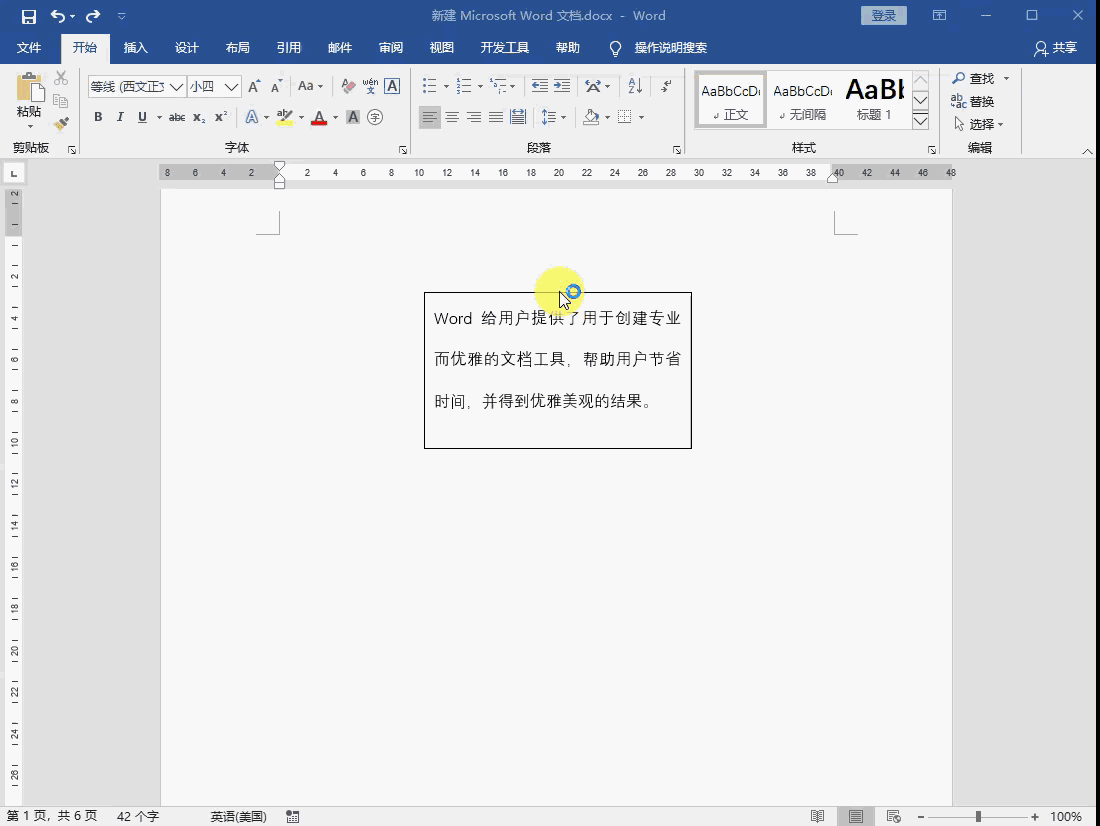
Task: Apply the enclosed character (字) tool
Action: tap(375, 117)
